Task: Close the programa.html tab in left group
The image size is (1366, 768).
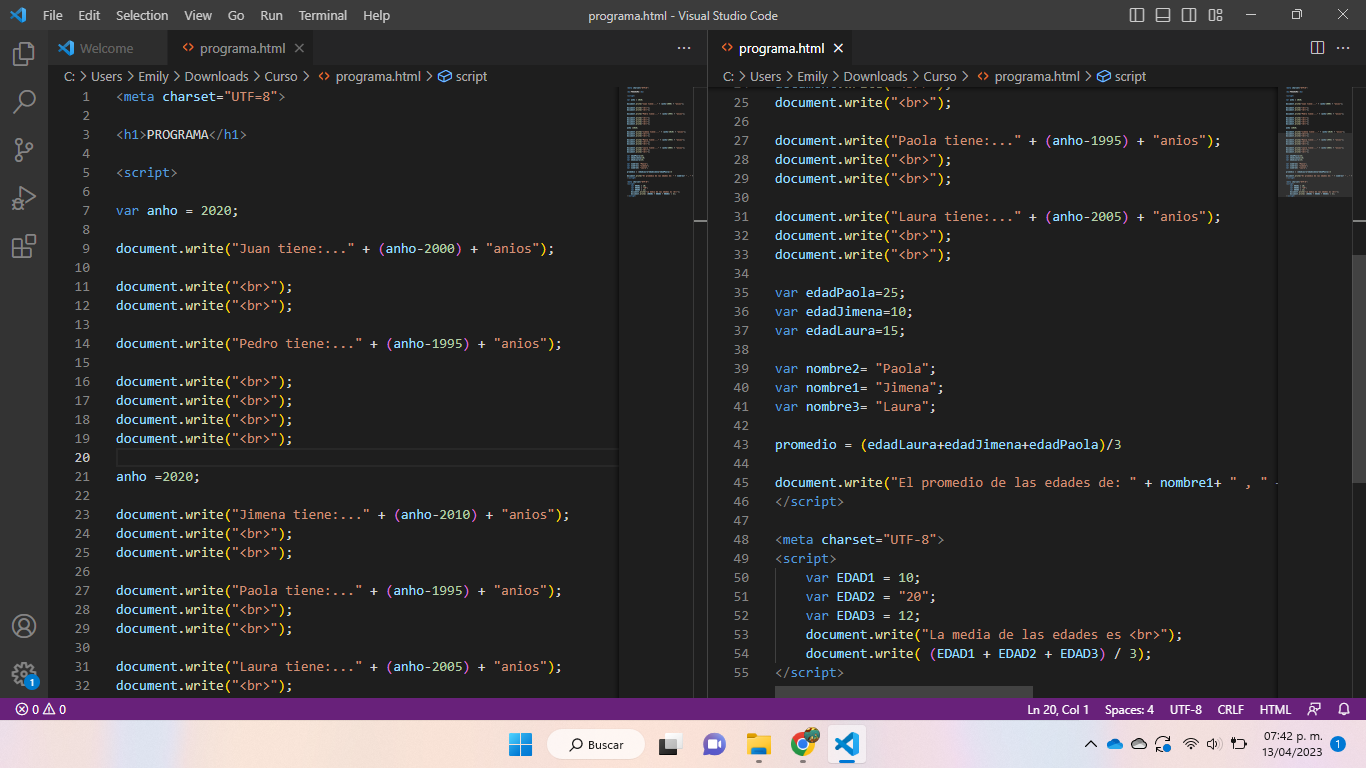Action: (299, 48)
